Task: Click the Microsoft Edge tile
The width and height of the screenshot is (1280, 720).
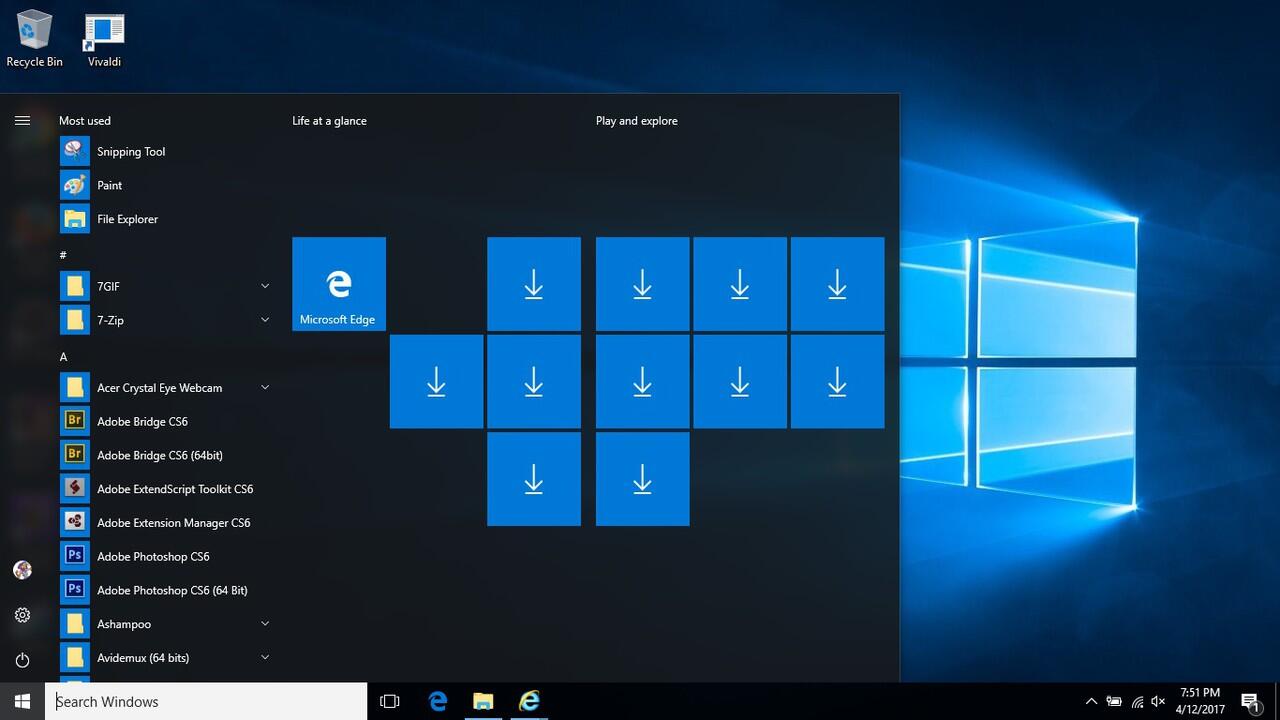Action: [x=339, y=284]
